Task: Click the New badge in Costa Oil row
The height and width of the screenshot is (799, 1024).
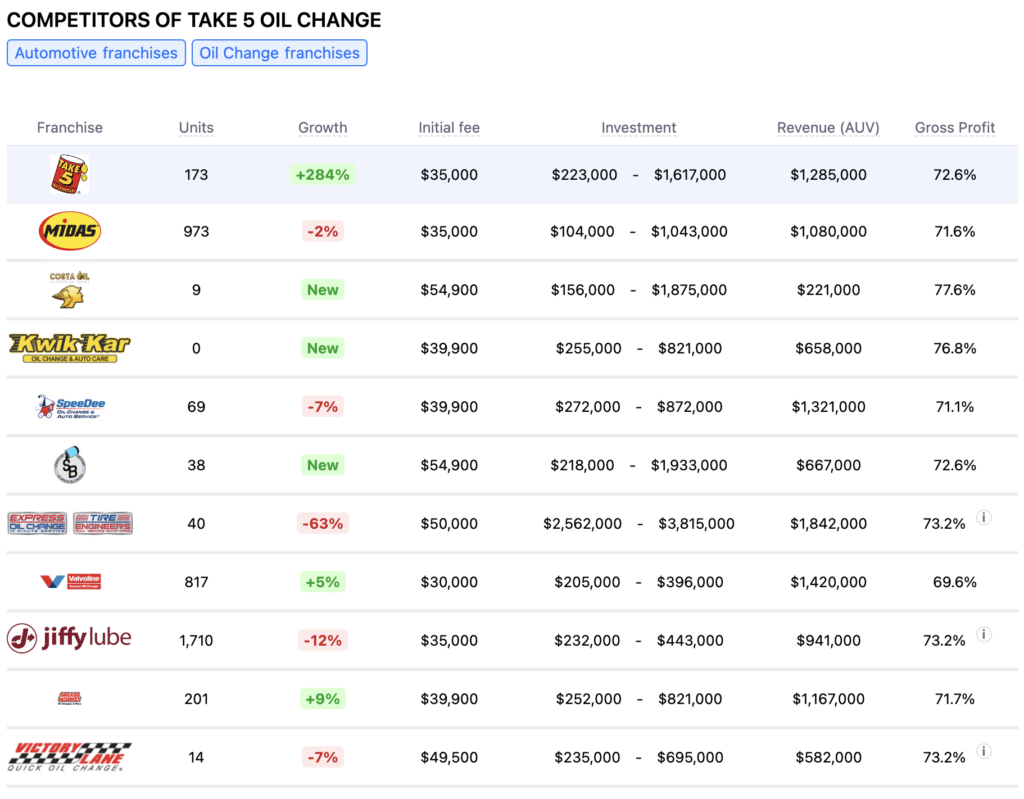Action: (x=323, y=289)
